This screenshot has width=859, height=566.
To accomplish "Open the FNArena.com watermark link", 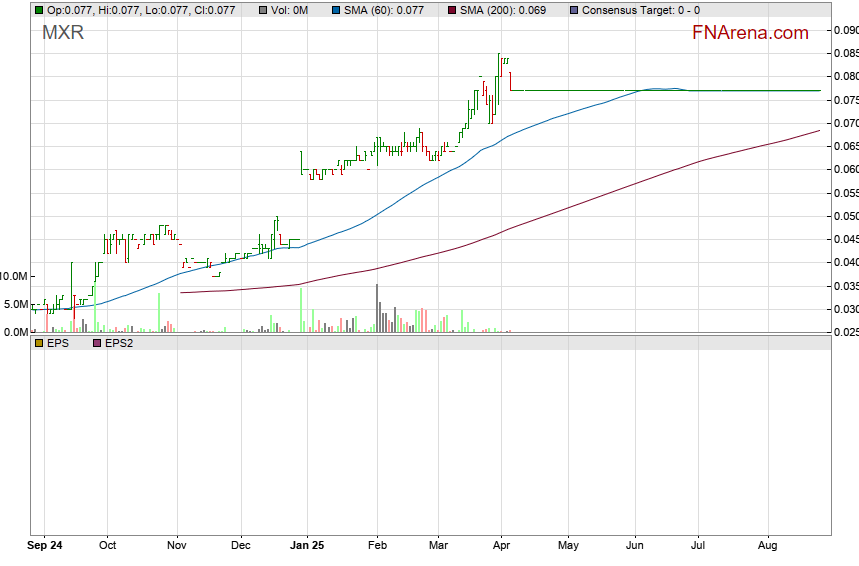I will [750, 33].
